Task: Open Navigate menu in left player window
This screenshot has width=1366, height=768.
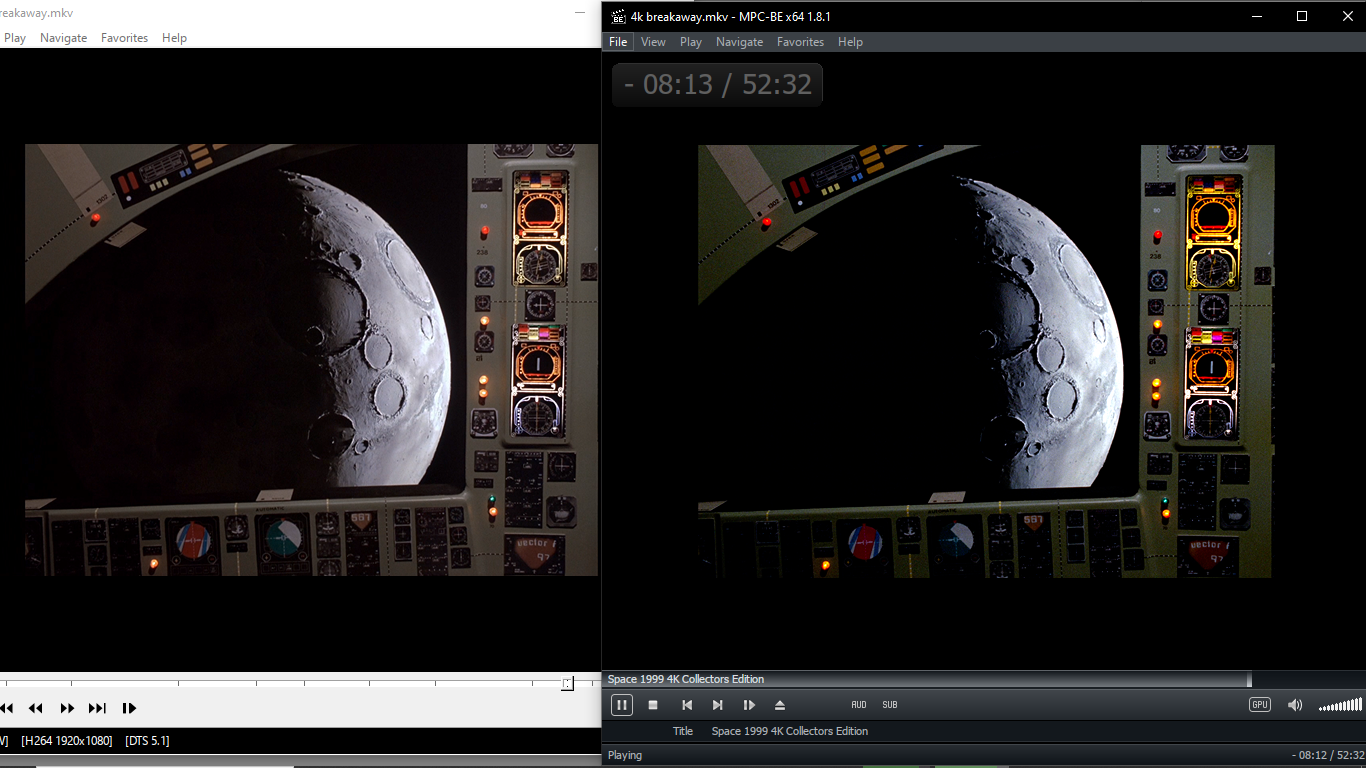Action: pos(63,38)
